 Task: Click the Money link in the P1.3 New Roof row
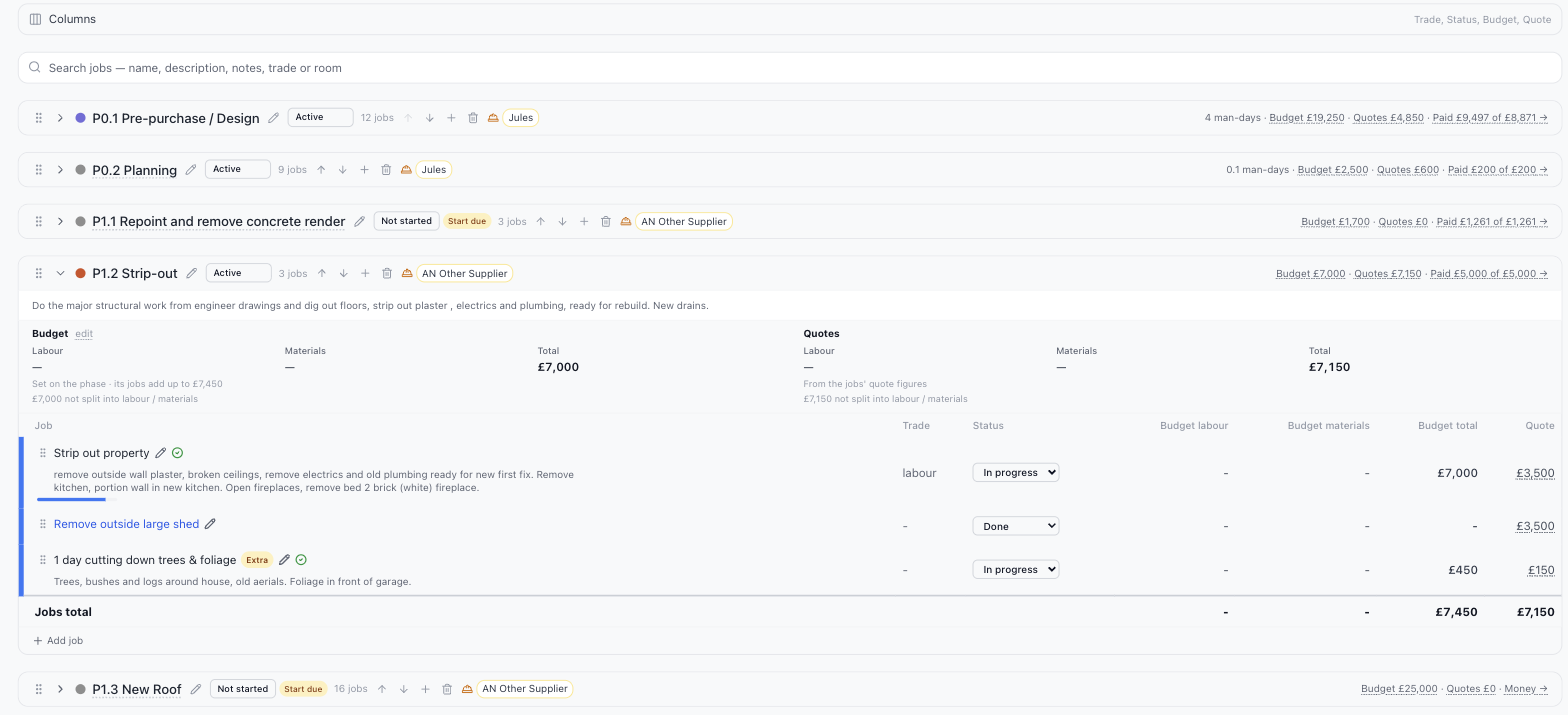tap(1527, 689)
